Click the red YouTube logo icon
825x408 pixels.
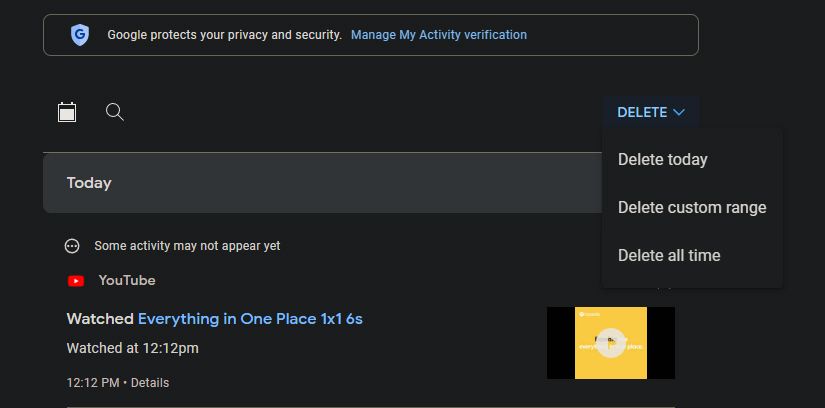coord(76,281)
